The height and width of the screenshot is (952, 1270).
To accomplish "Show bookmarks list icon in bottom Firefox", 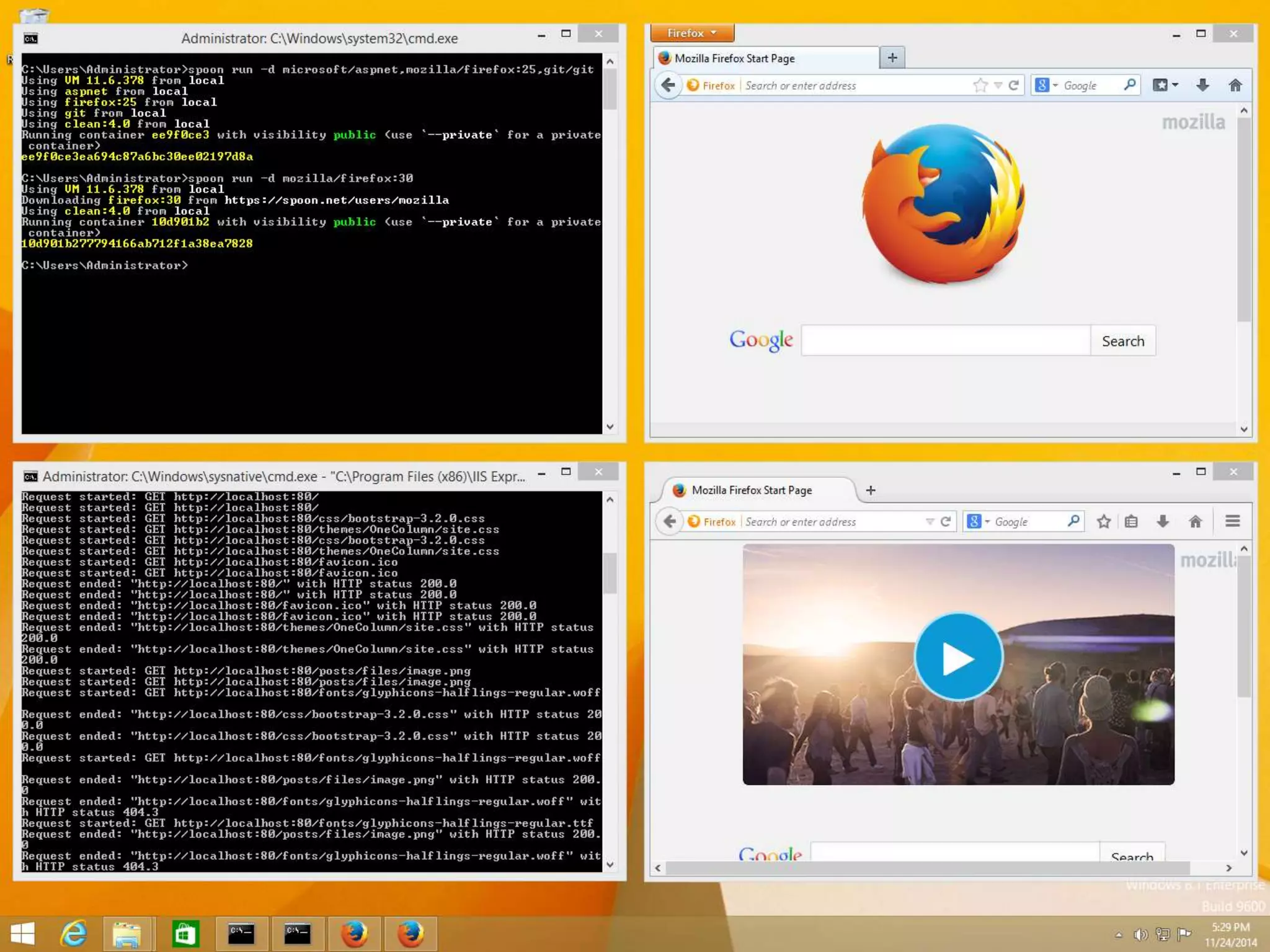I will click(x=1131, y=522).
